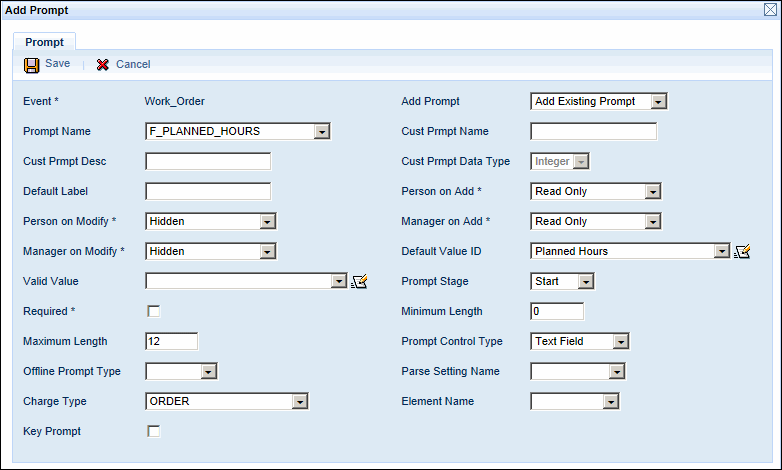Toggle the Key Prompt checkbox

pyautogui.click(x=154, y=431)
